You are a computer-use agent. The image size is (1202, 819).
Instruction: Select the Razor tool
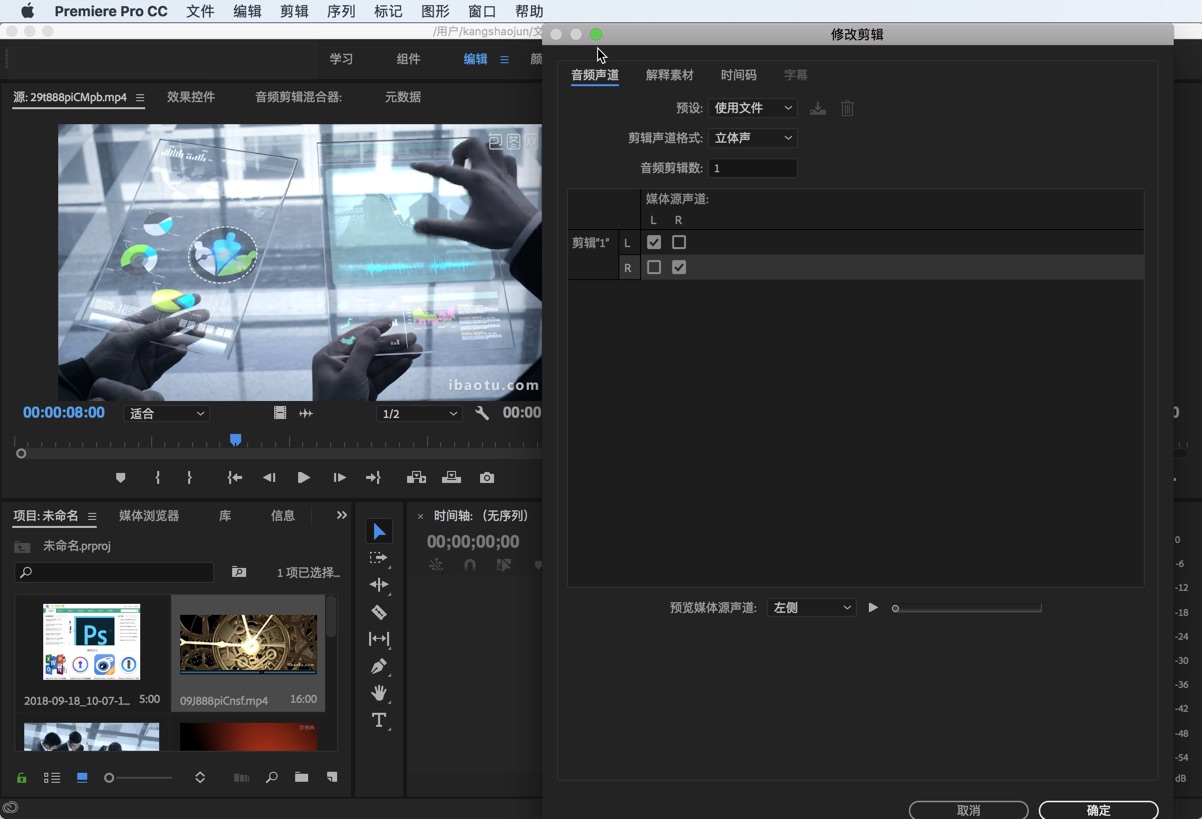pos(378,612)
